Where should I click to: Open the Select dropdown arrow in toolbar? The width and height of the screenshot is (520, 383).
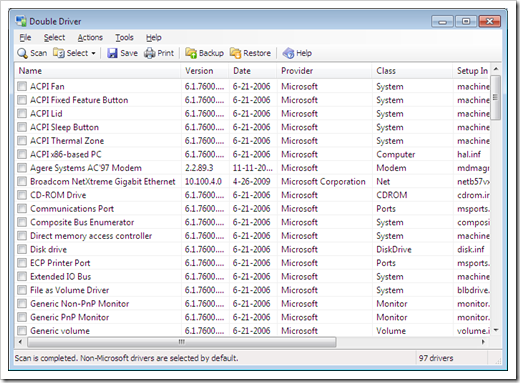click(x=93, y=53)
